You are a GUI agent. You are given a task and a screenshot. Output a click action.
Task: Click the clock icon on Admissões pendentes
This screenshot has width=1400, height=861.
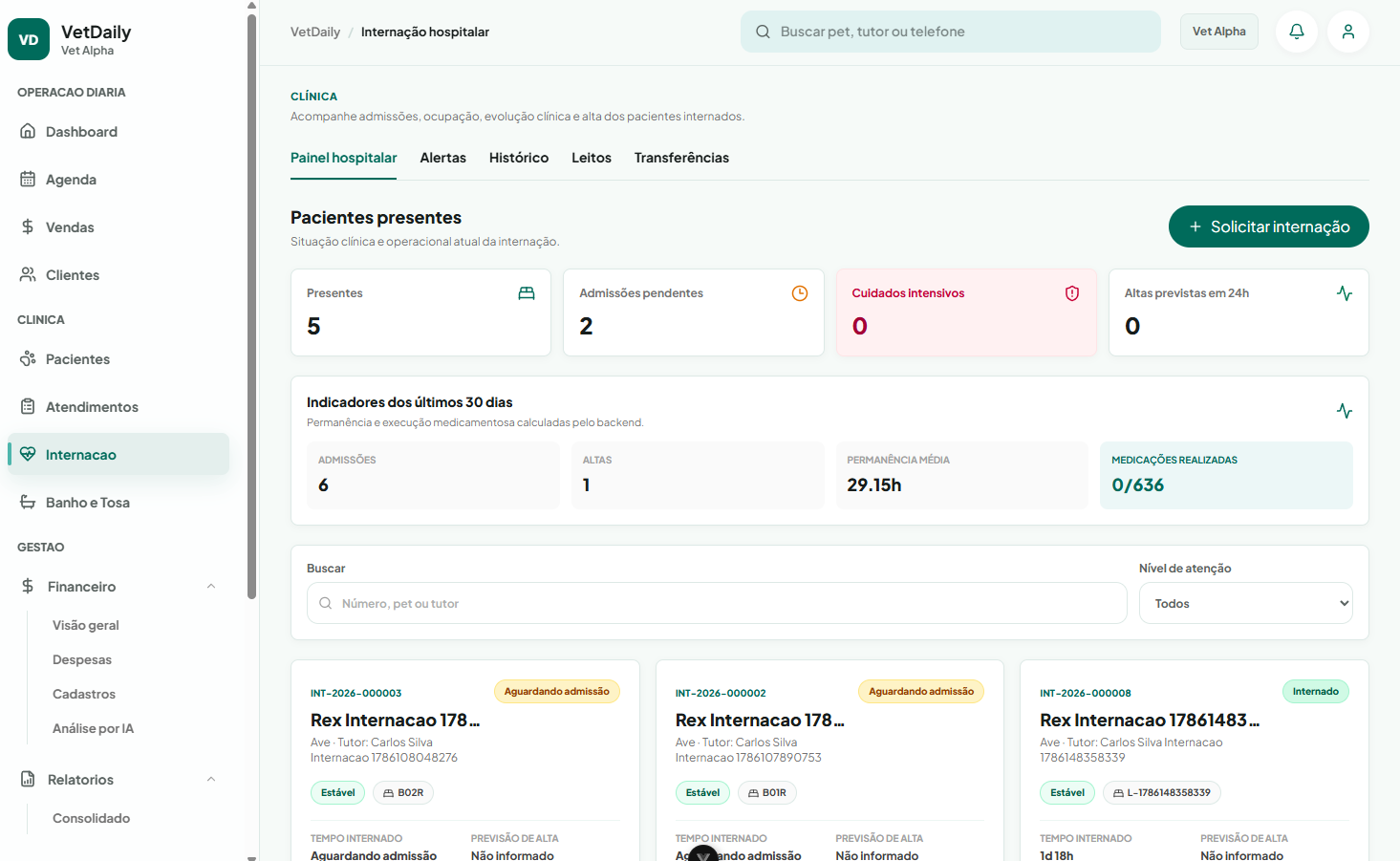(800, 293)
